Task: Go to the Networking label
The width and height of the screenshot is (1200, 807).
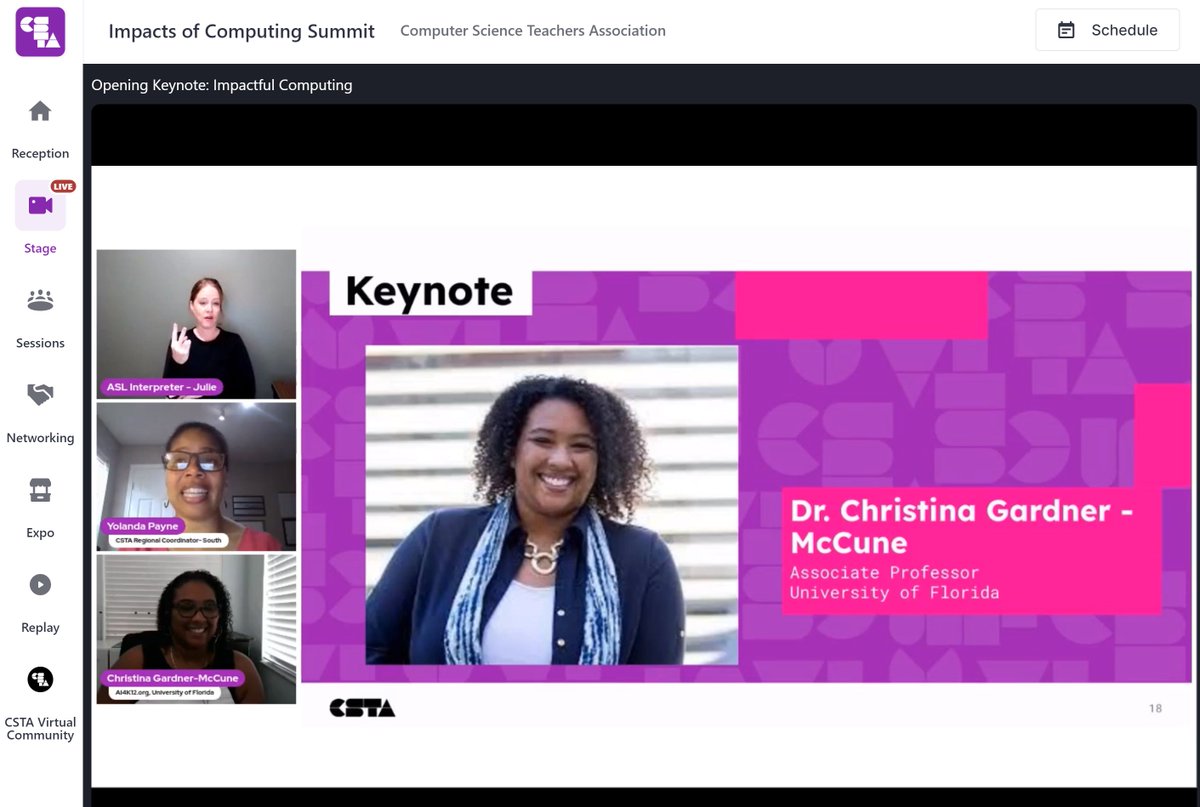Action: (x=40, y=438)
